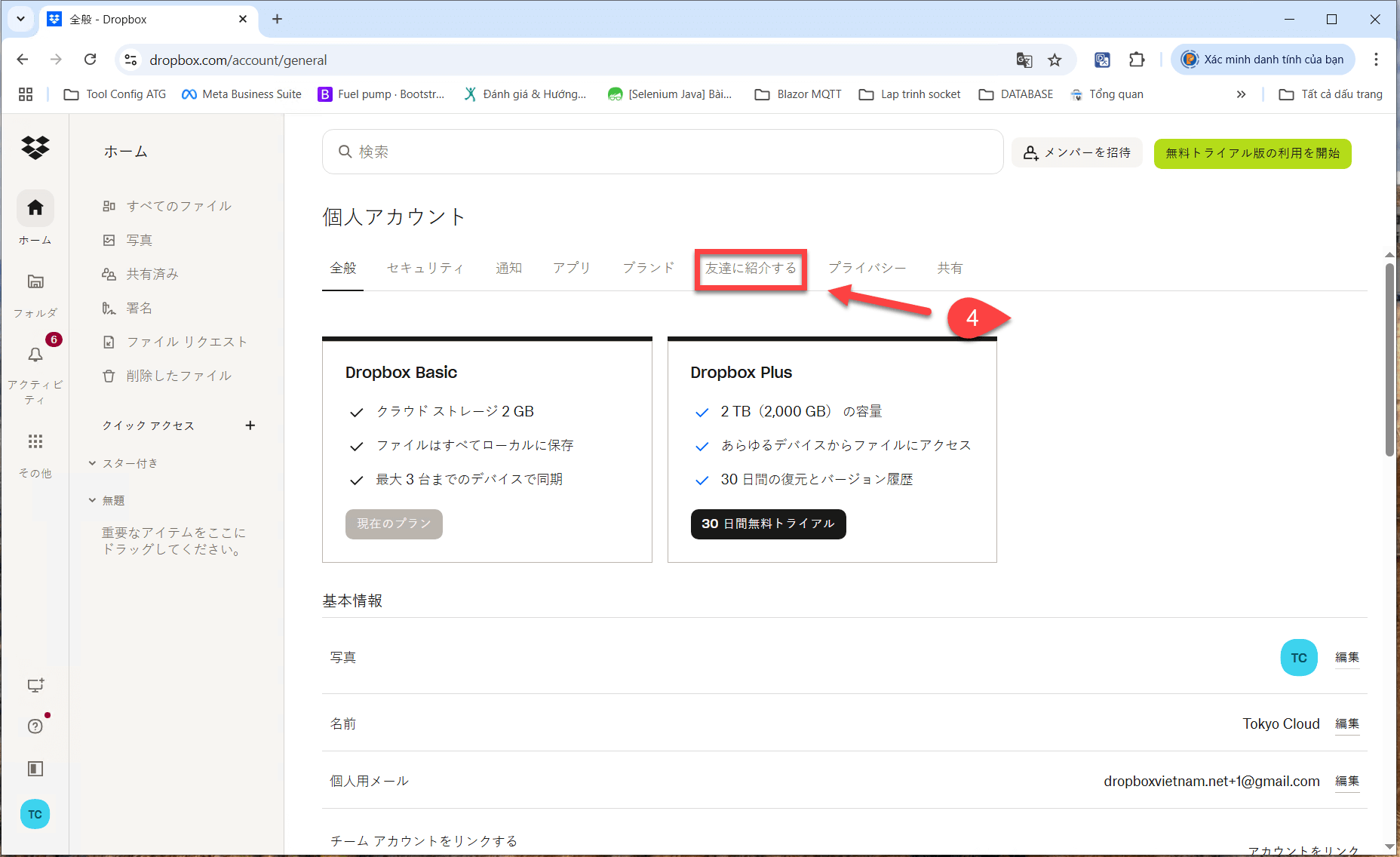Edit the 名前 Tokyo Cloud
This screenshot has width=1400, height=857.
1346,723
